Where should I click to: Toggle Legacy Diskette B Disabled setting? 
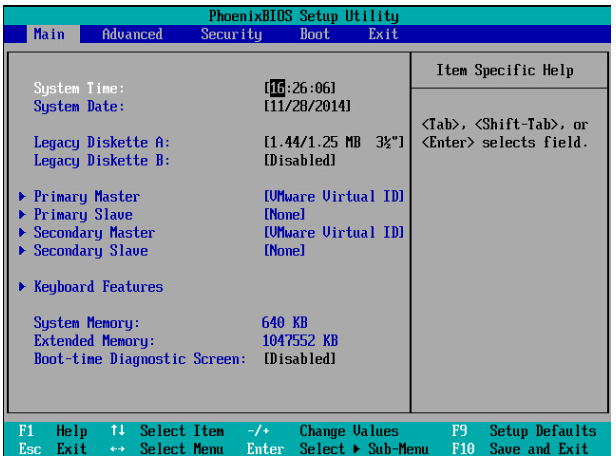click(x=300, y=160)
